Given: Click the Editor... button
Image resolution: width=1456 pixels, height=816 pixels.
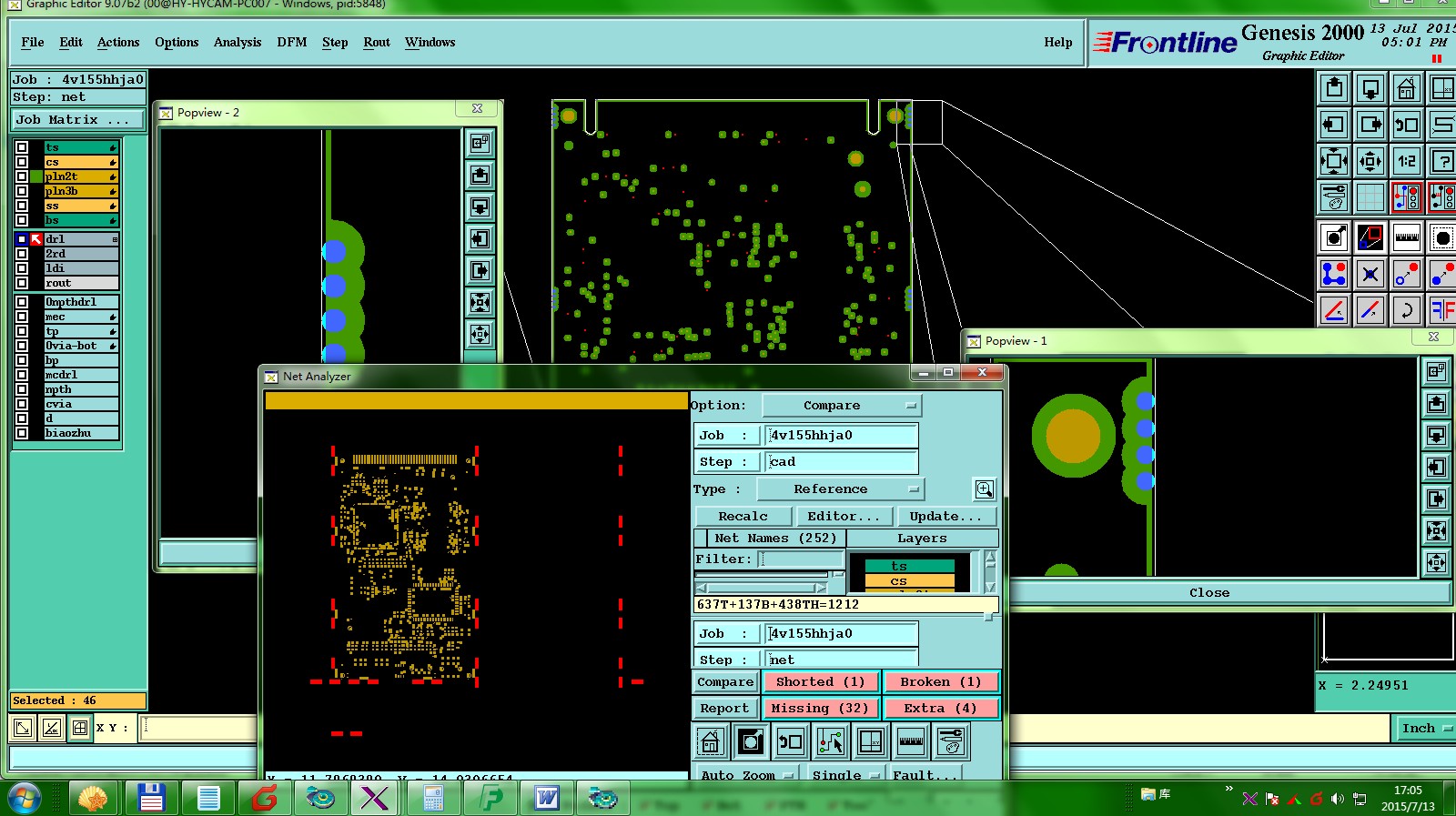Looking at the screenshot, I should [844, 516].
